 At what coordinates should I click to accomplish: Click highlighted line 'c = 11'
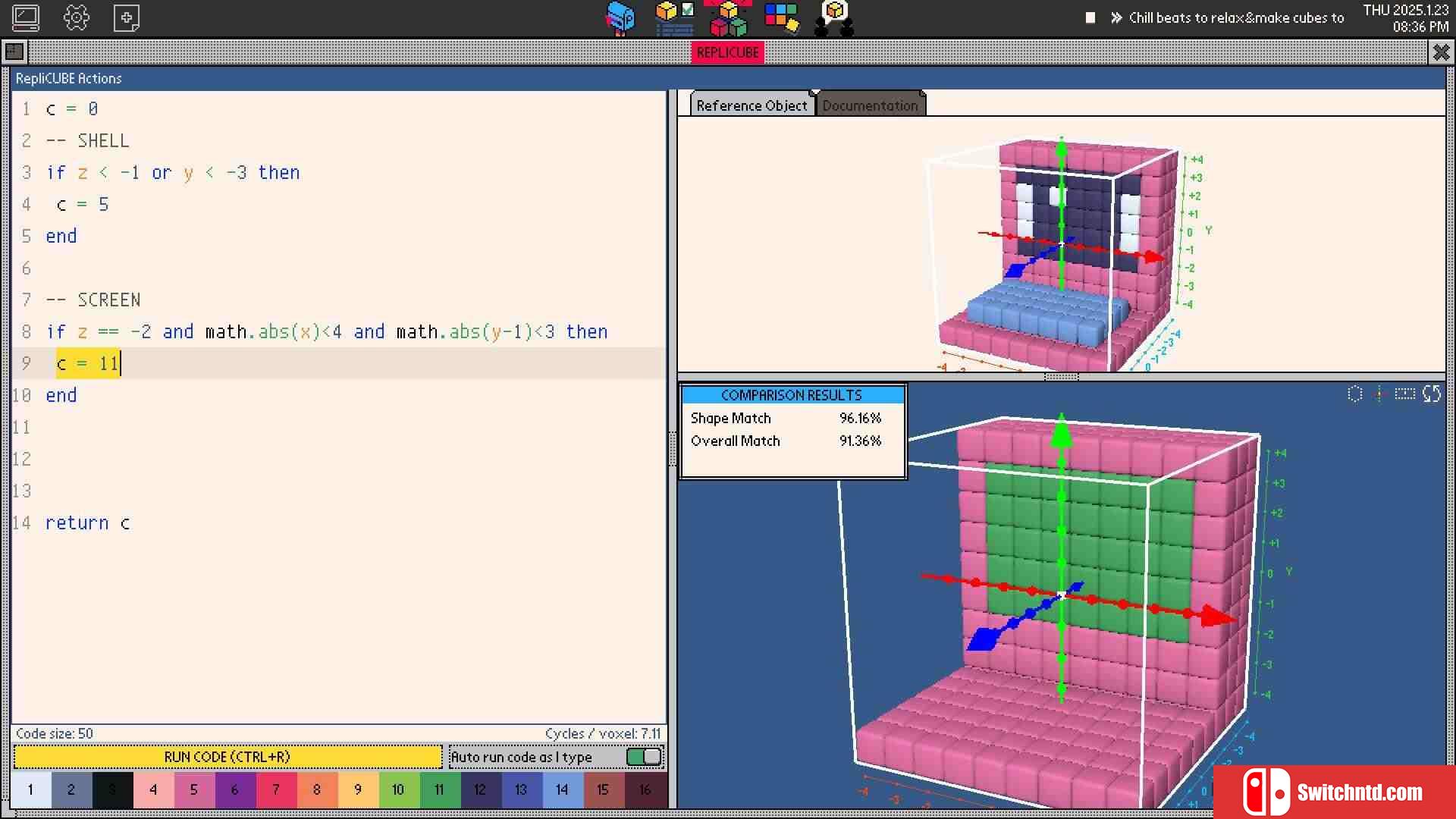[88, 363]
